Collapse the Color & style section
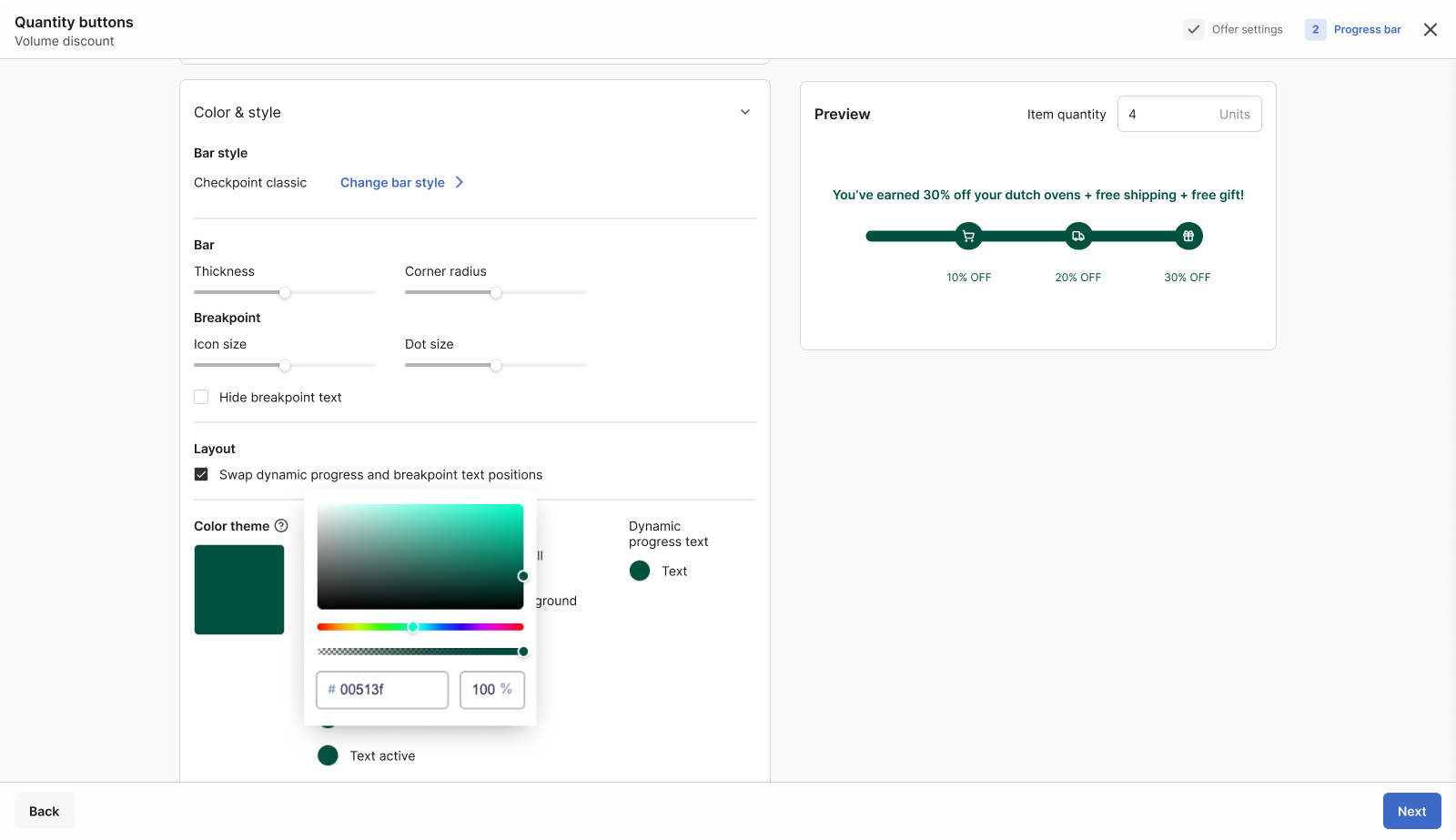Screen dimensions: 1456x840 click(x=745, y=112)
